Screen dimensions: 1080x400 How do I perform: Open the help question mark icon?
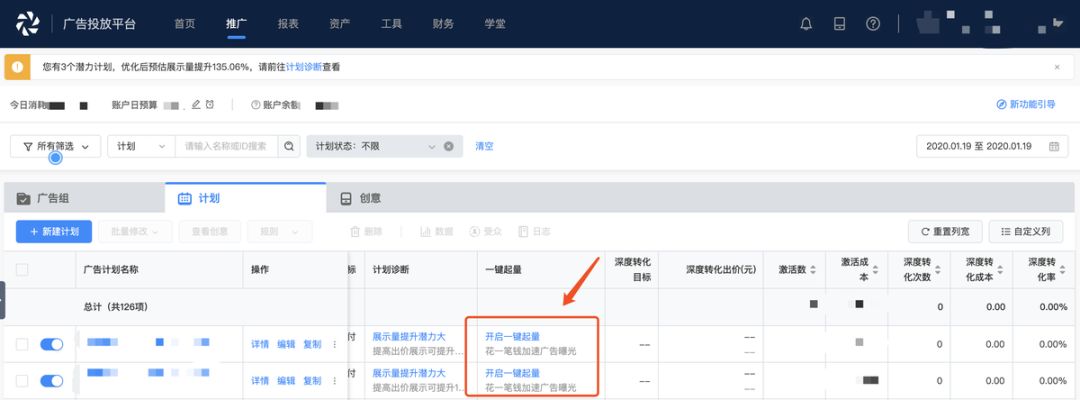coord(873,24)
